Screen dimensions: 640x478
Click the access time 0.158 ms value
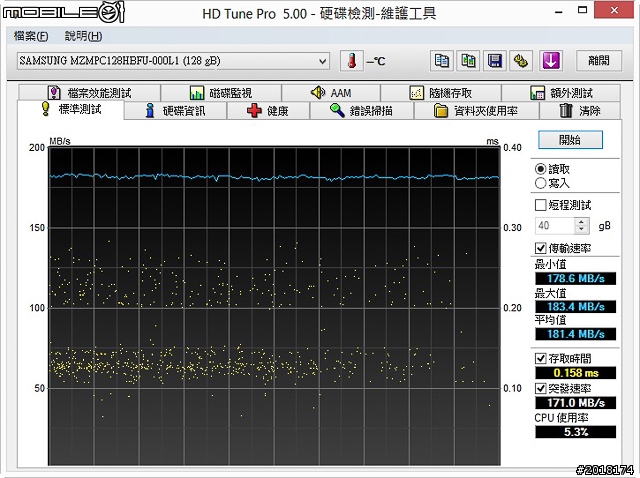(x=576, y=373)
